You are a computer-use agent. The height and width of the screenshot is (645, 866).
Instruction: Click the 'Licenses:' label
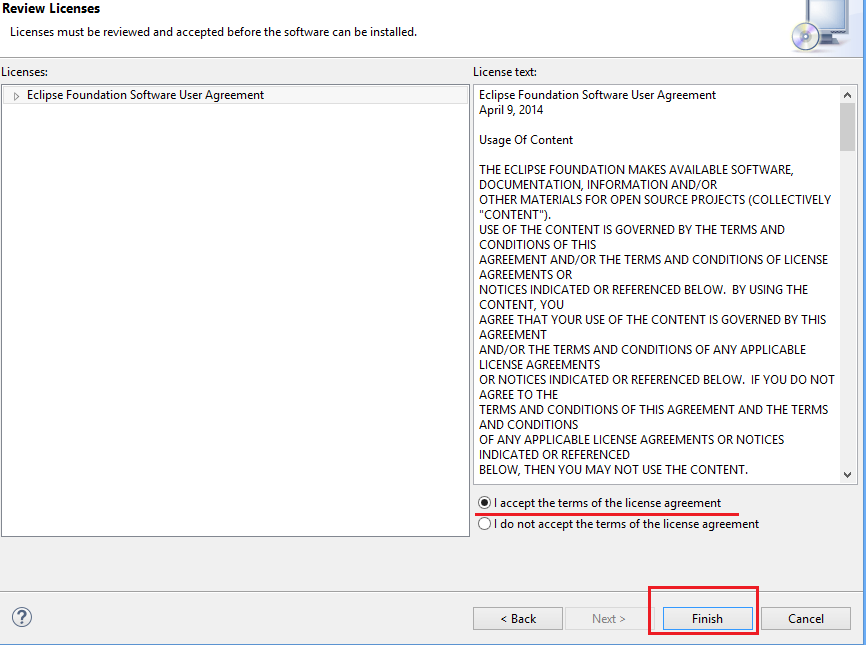(24, 72)
